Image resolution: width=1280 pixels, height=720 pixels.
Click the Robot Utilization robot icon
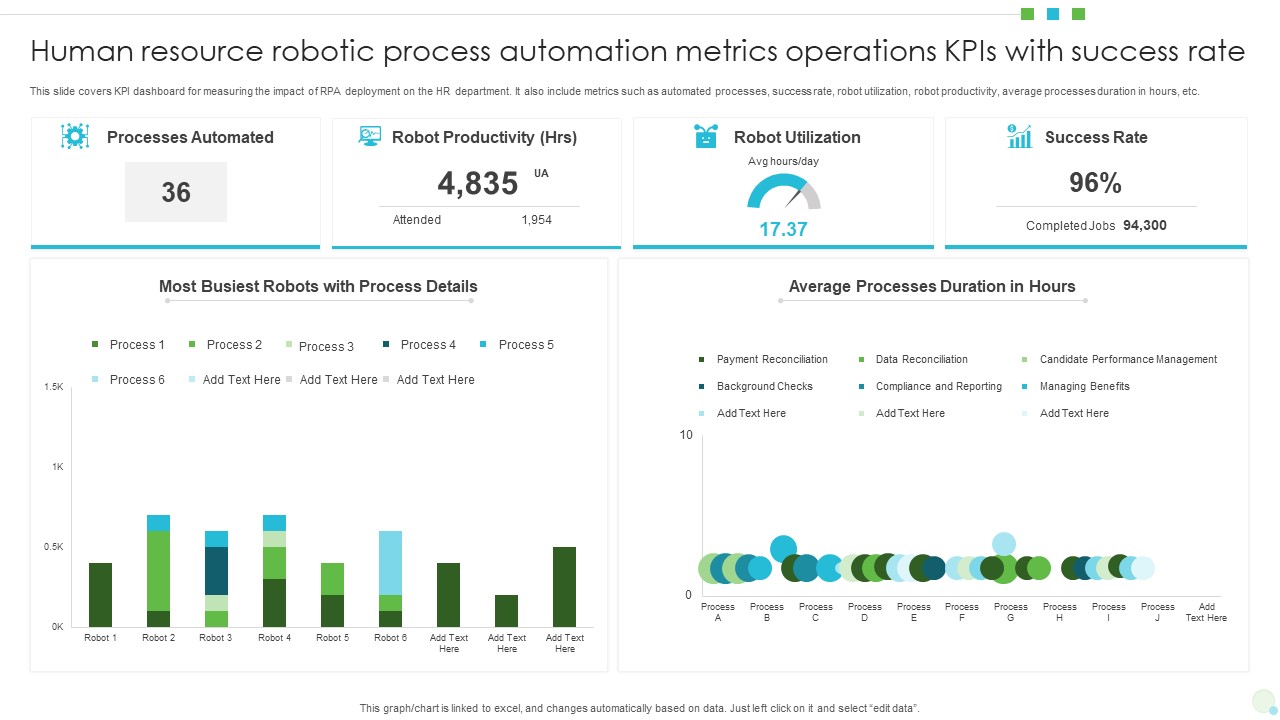coord(706,137)
